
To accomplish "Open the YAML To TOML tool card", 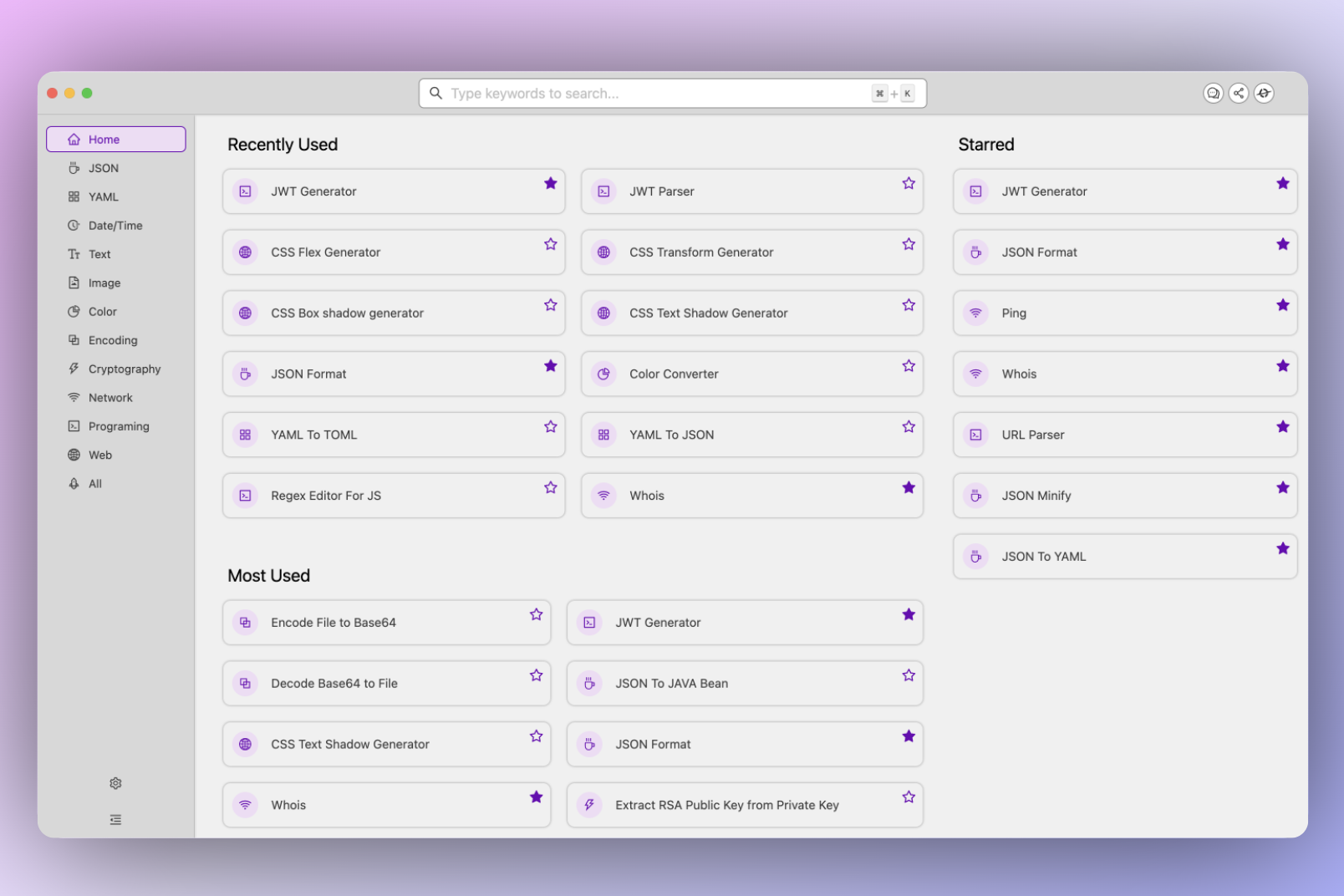I will [314, 435].
